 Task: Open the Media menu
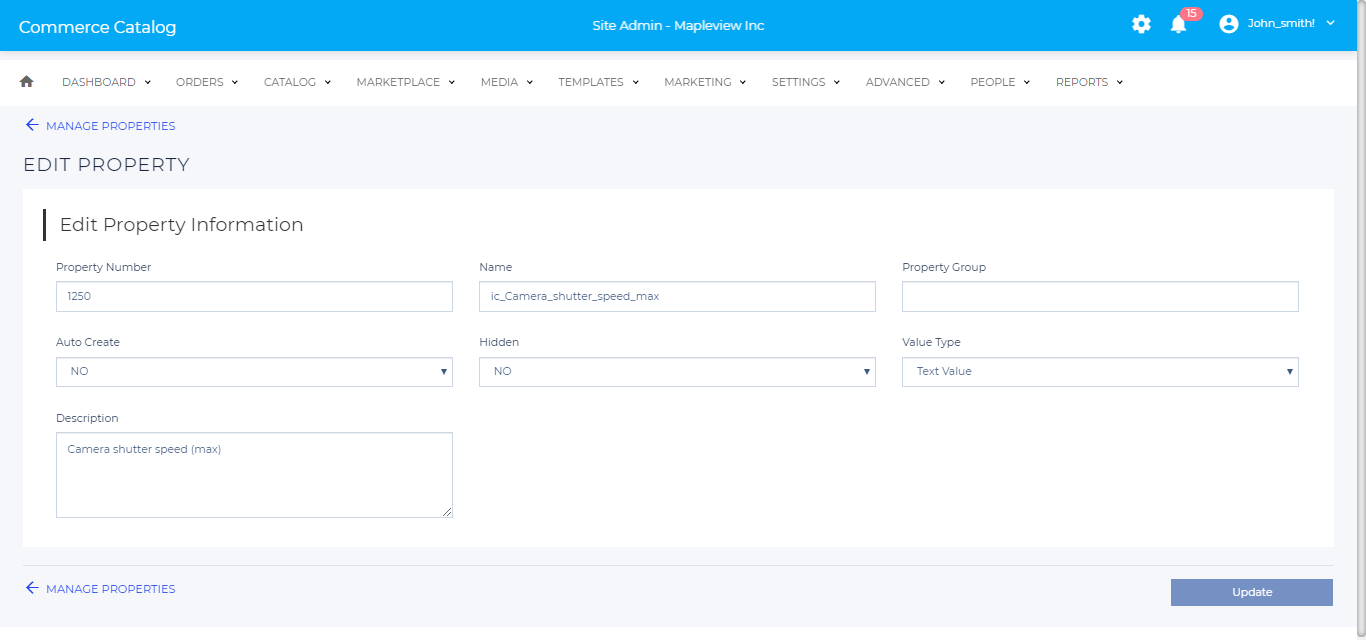(506, 82)
